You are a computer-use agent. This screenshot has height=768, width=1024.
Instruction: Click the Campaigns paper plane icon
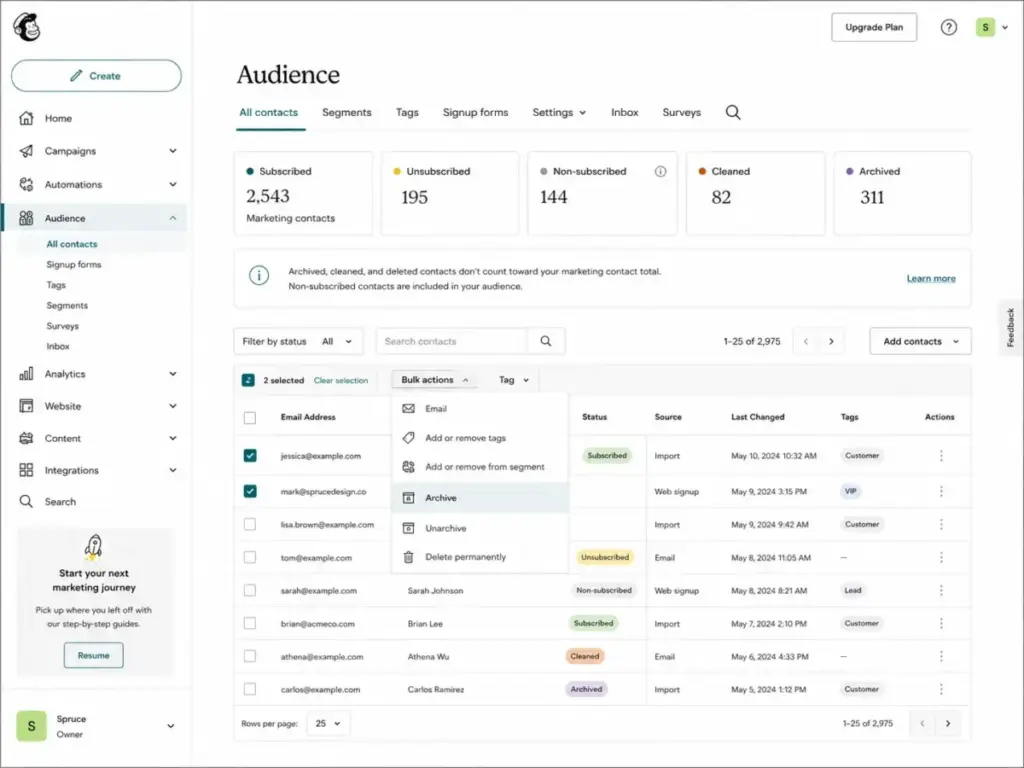(26, 151)
